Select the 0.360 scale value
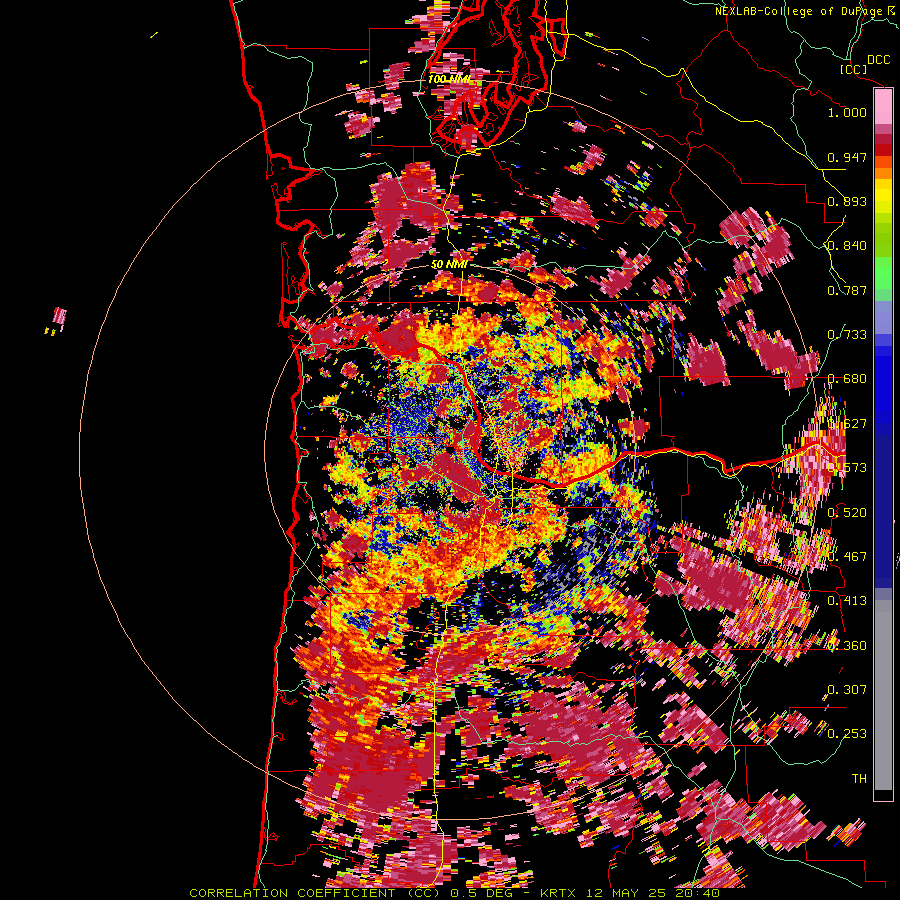 [847, 645]
